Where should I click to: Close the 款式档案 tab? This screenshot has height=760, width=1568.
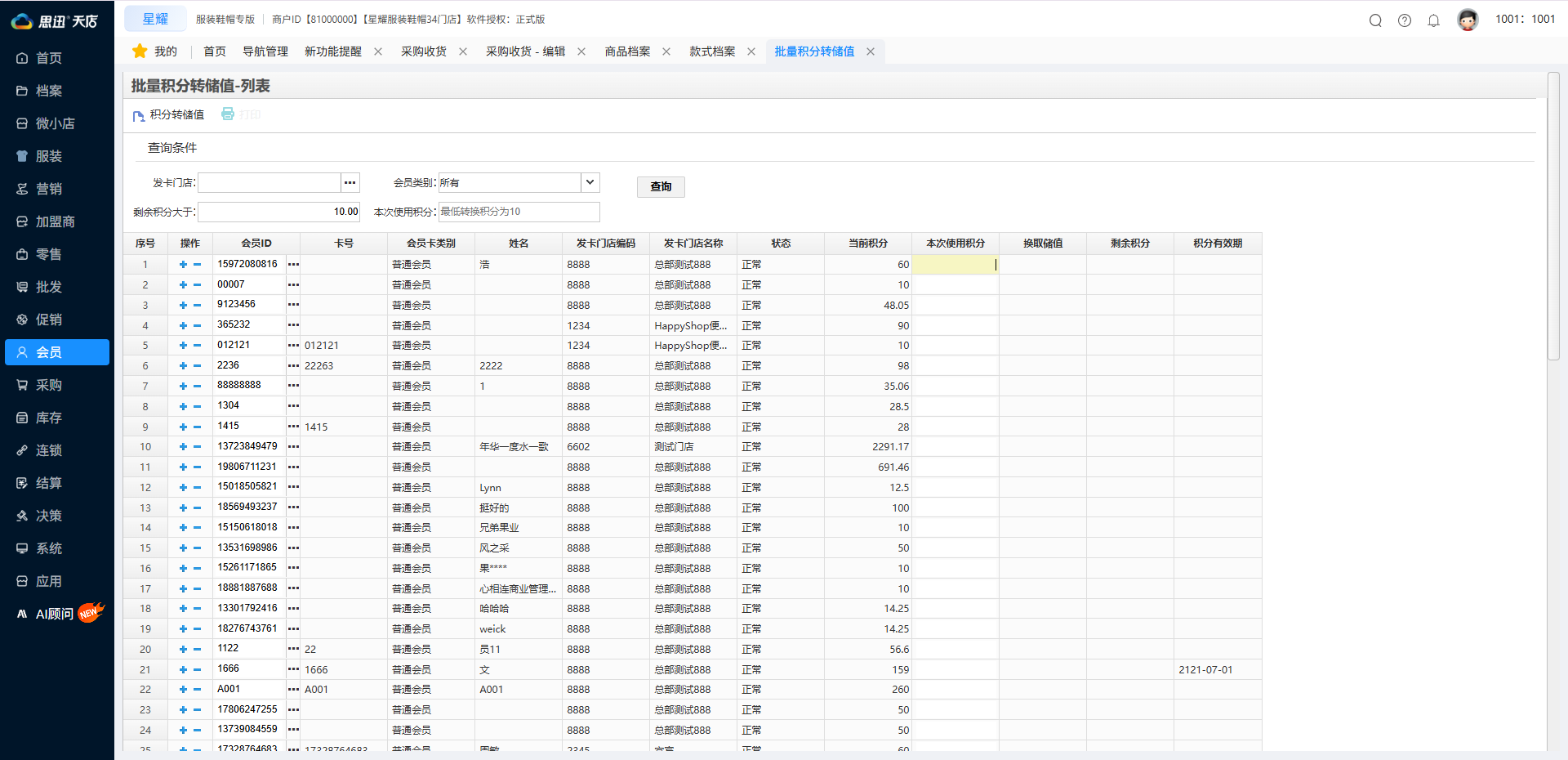(751, 51)
